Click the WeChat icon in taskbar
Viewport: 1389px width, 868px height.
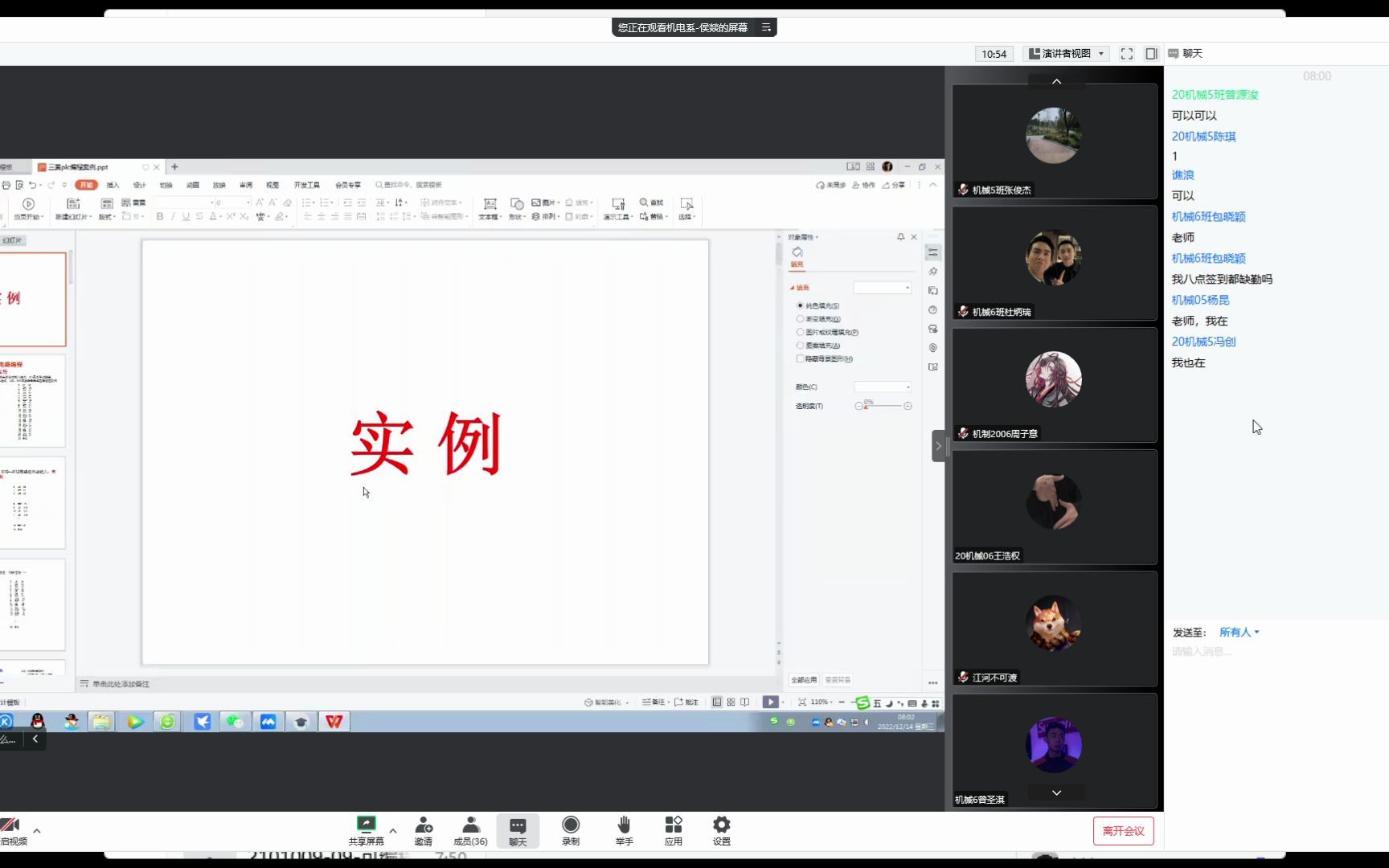pyautogui.click(x=235, y=722)
